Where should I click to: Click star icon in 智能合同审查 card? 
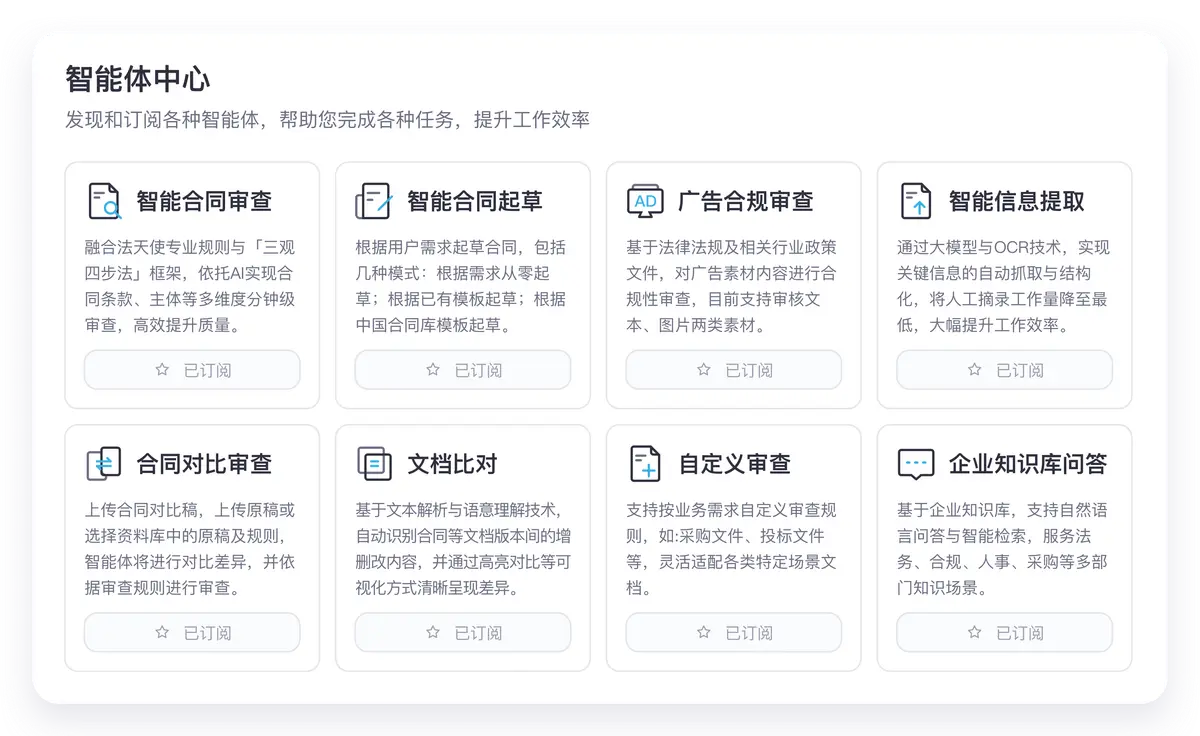point(162,370)
